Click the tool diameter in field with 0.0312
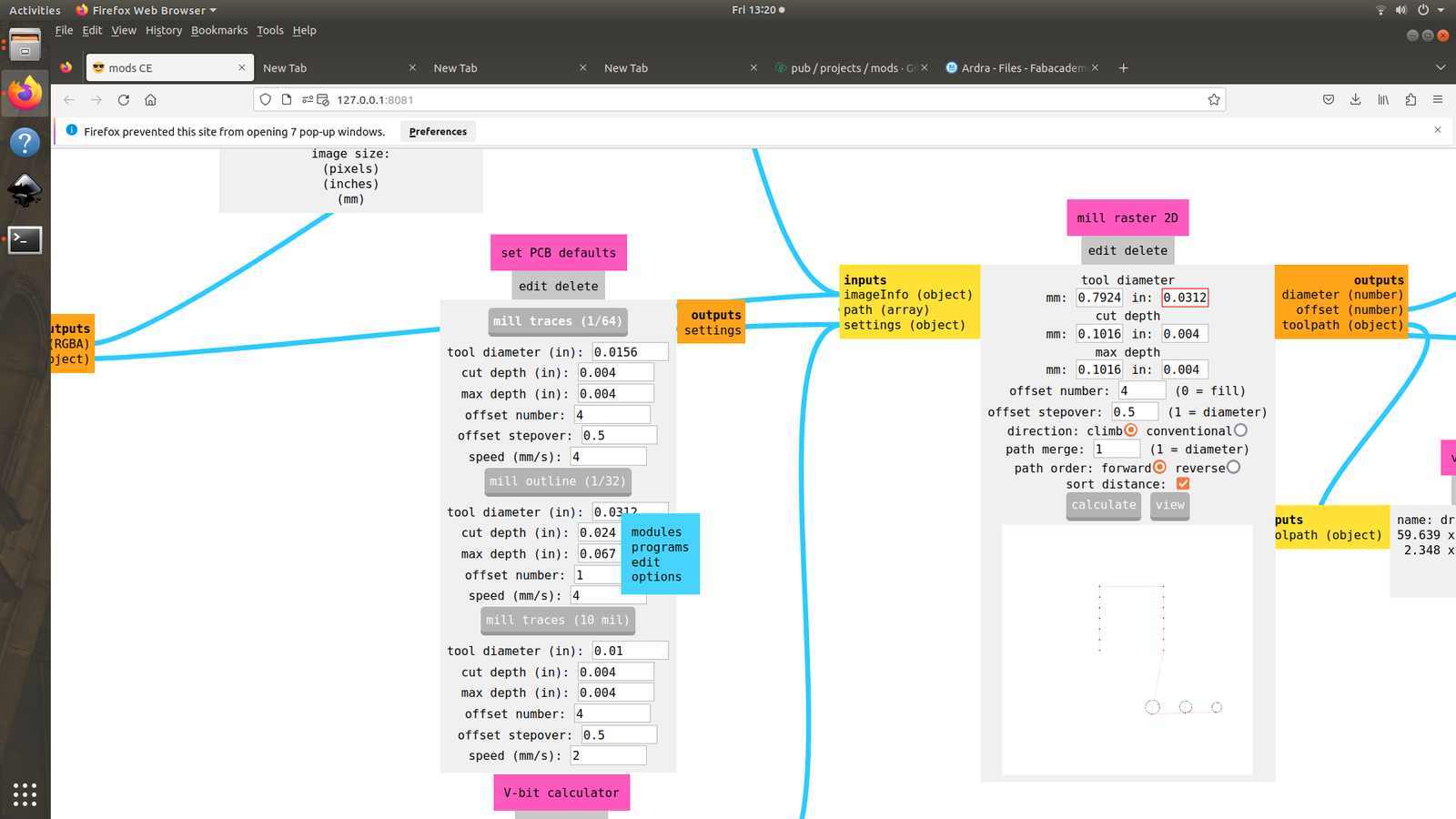 coord(1185,298)
